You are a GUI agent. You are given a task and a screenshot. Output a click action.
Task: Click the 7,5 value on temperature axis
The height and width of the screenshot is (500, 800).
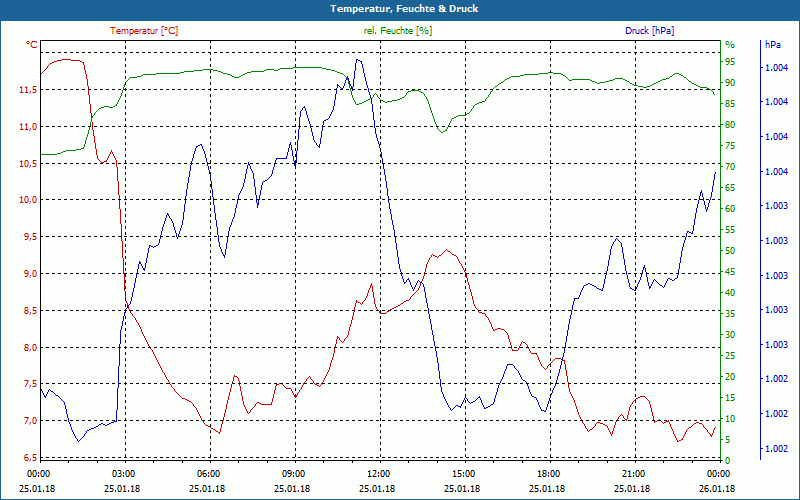30,384
